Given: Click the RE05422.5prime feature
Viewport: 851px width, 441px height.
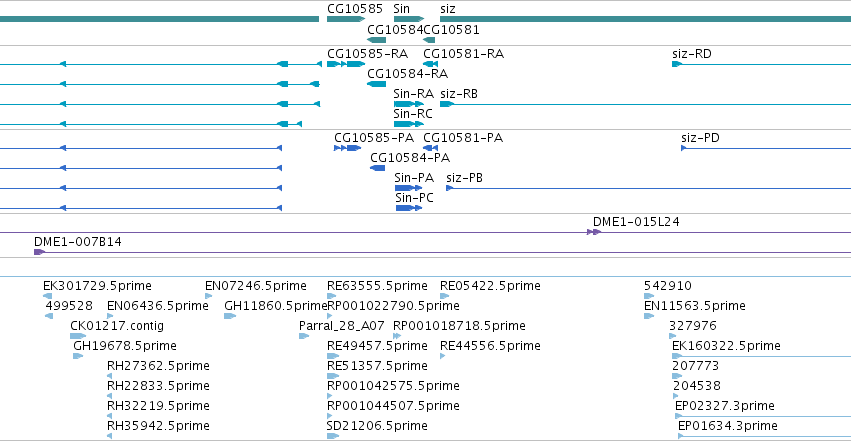Looking at the screenshot, I should click(444, 296).
